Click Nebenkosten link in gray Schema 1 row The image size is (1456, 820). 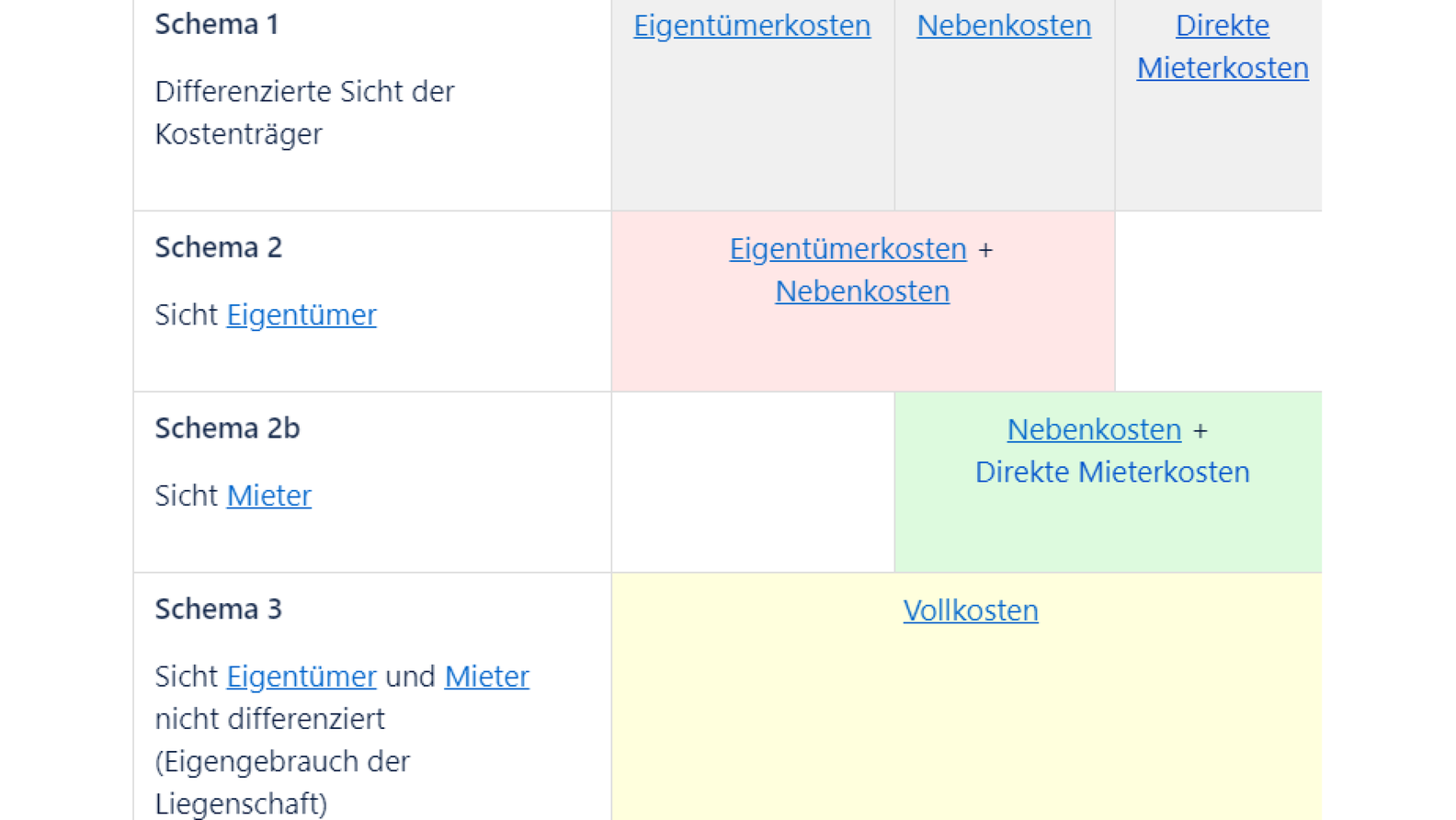pos(1004,26)
